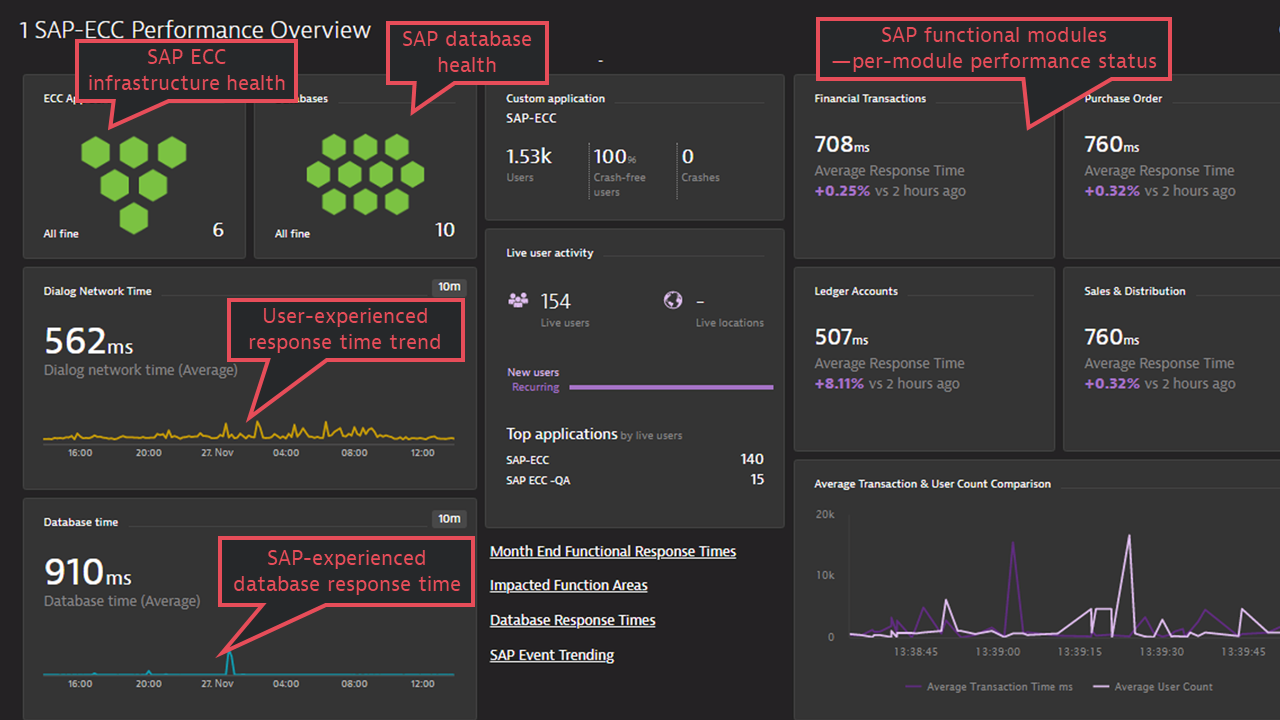Screen dimensions: 1280x720
Task: Click the live users people icon
Action: click(x=518, y=300)
